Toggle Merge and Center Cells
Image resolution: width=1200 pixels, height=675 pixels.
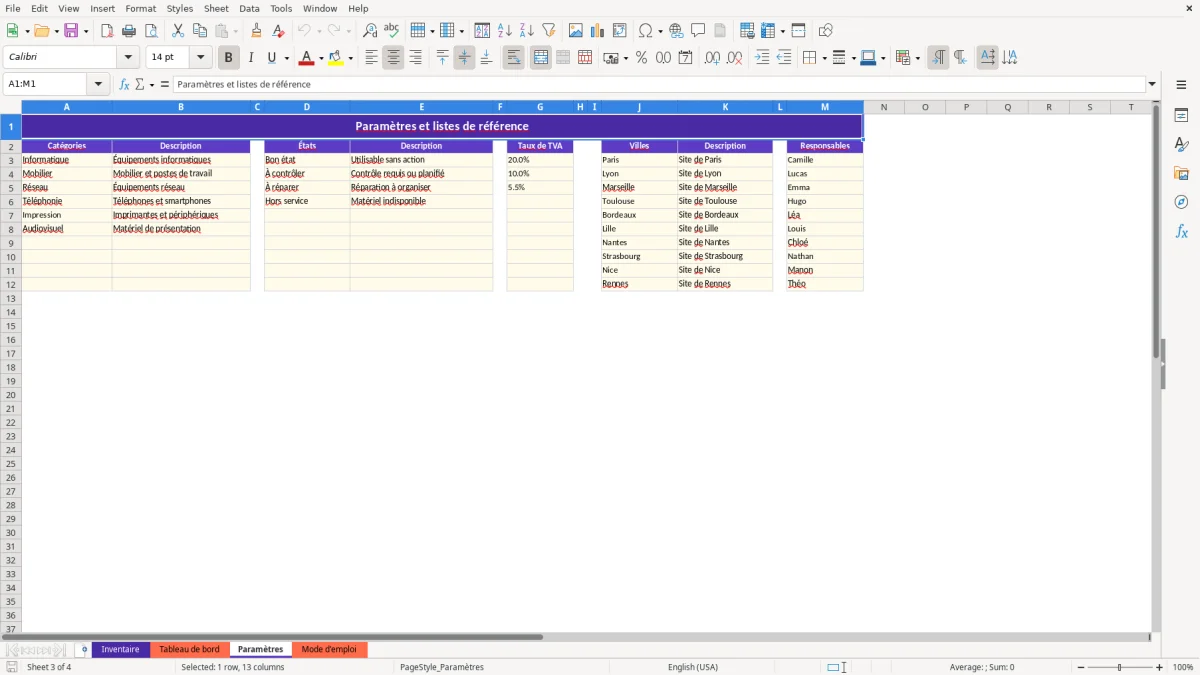[540, 58]
